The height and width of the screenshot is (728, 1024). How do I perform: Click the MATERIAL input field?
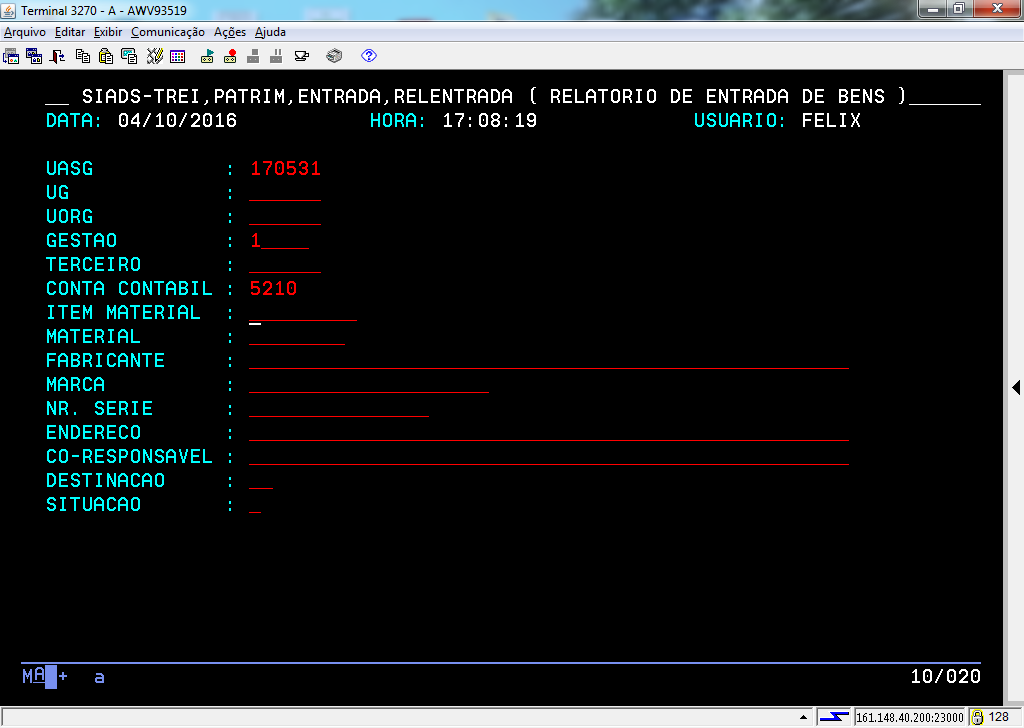(x=297, y=336)
